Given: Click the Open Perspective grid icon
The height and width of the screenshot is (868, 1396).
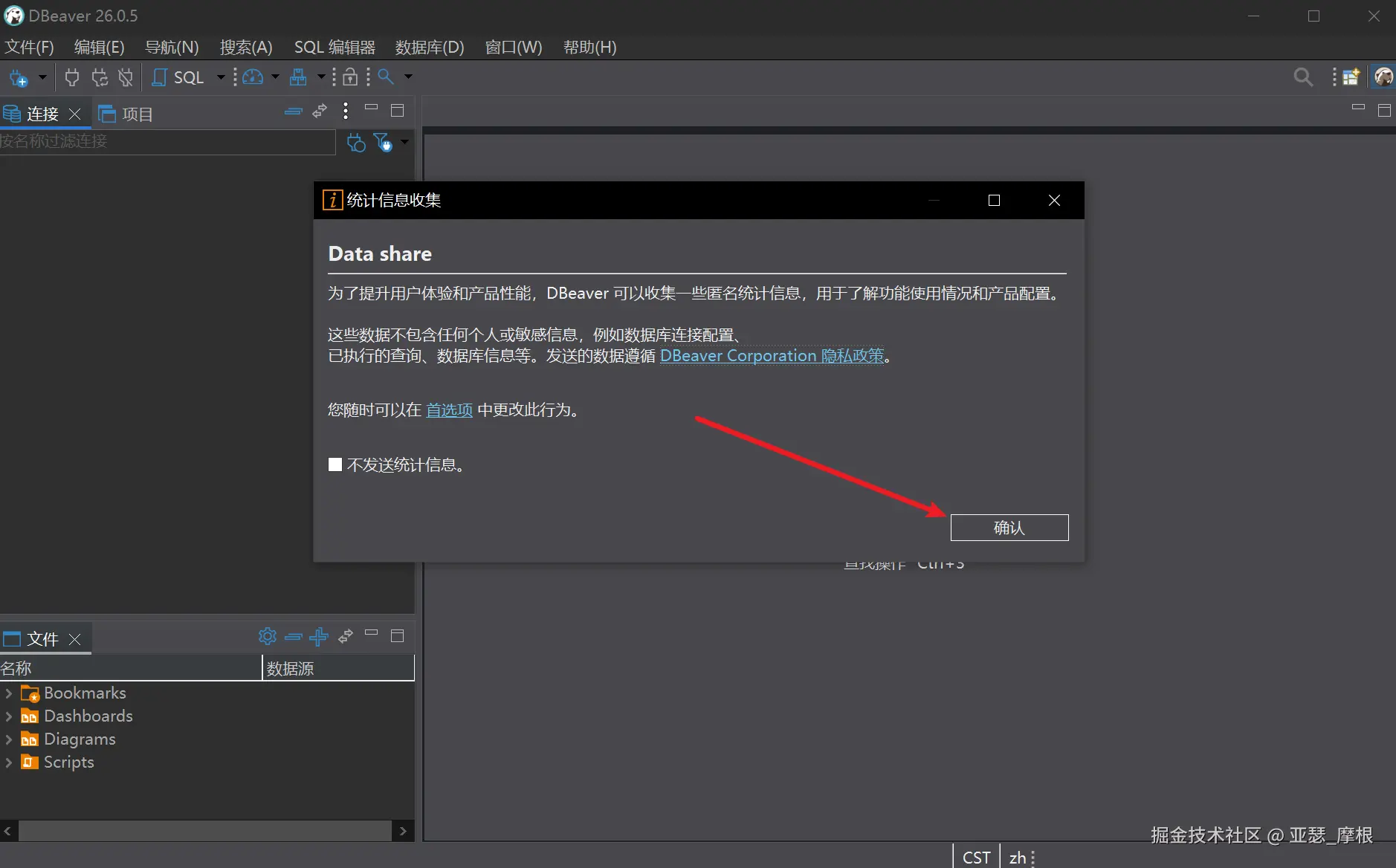Looking at the screenshot, I should (1351, 77).
